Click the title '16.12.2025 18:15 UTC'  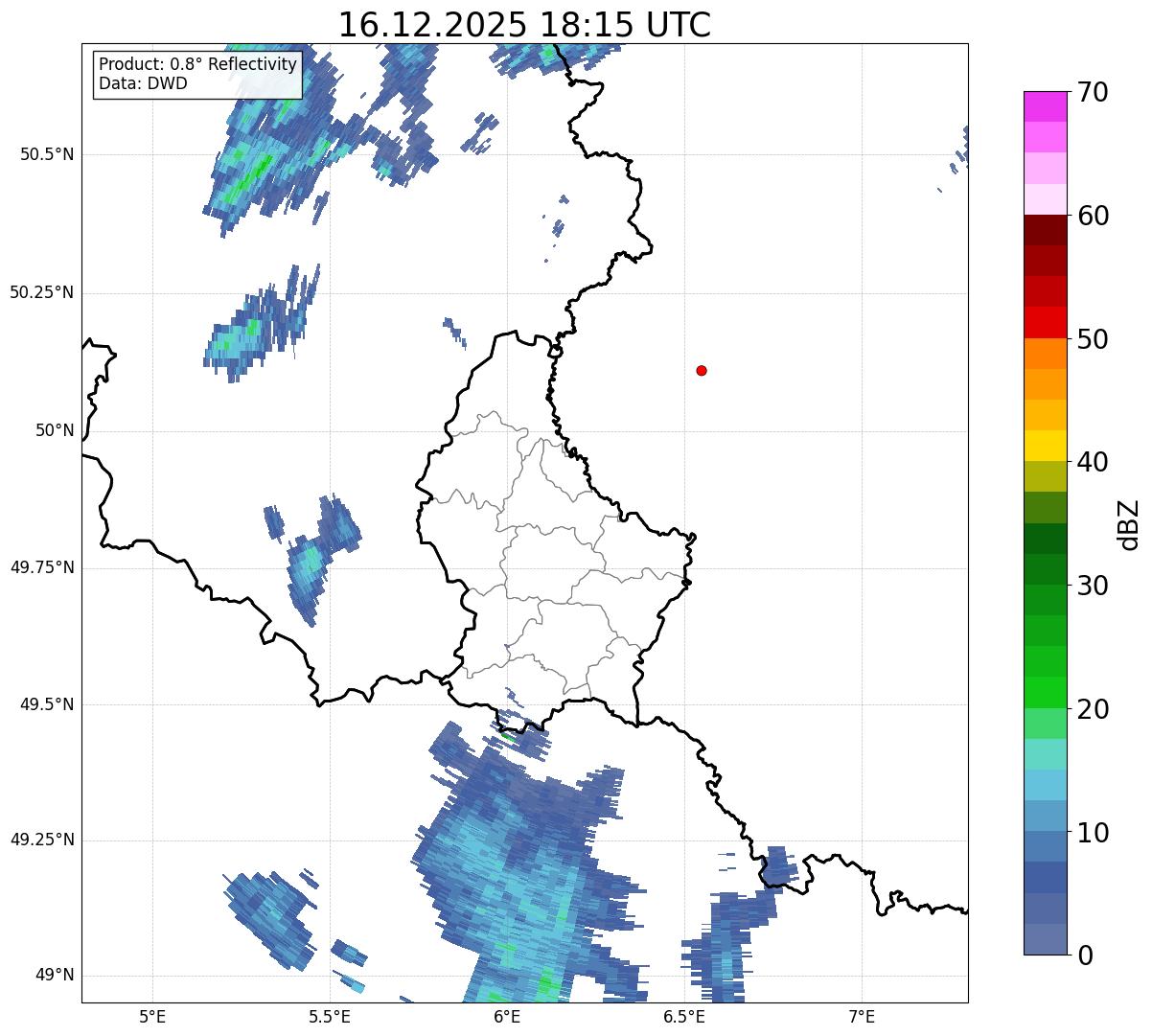(524, 24)
